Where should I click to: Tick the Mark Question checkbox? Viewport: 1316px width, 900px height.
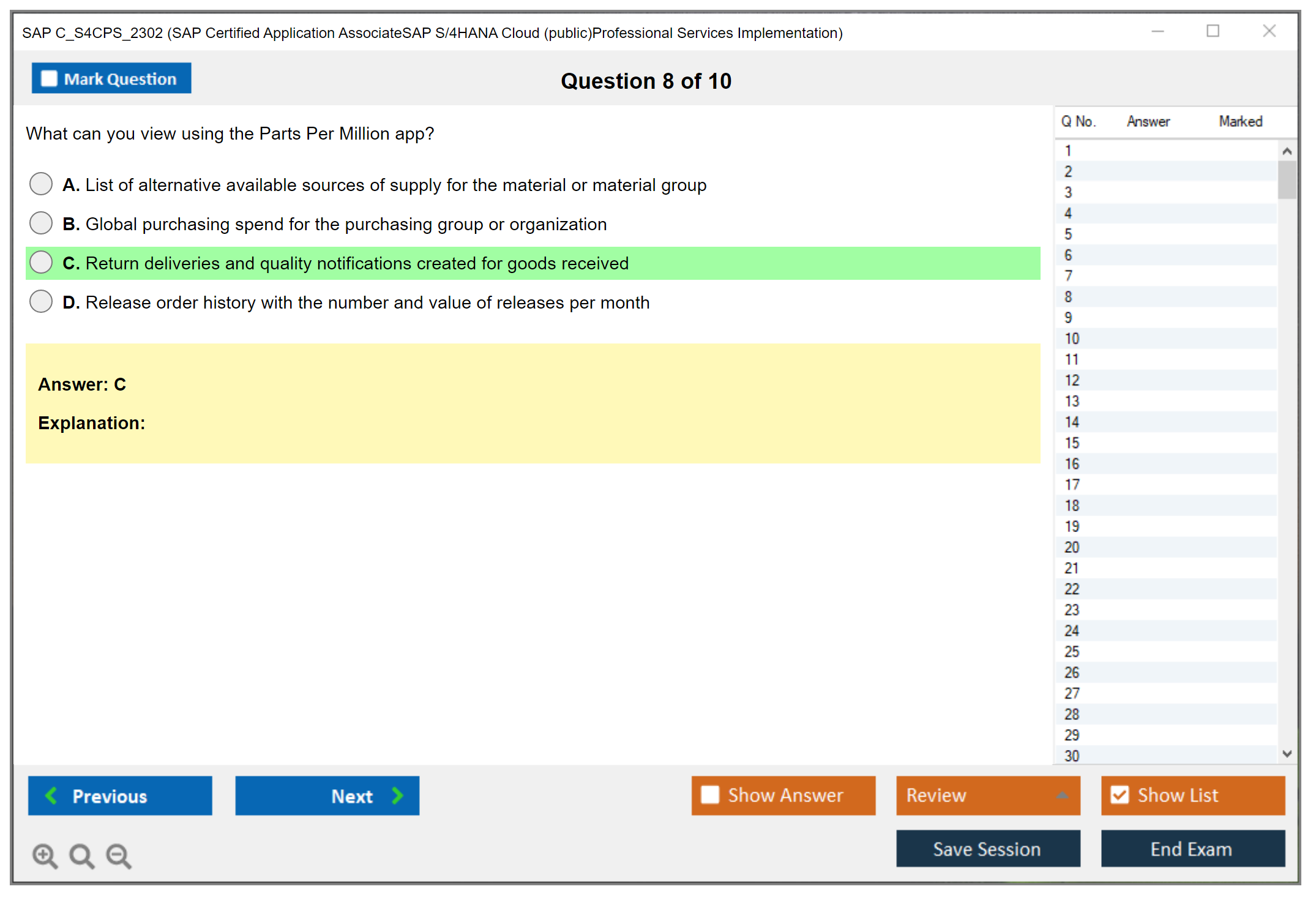tap(49, 78)
